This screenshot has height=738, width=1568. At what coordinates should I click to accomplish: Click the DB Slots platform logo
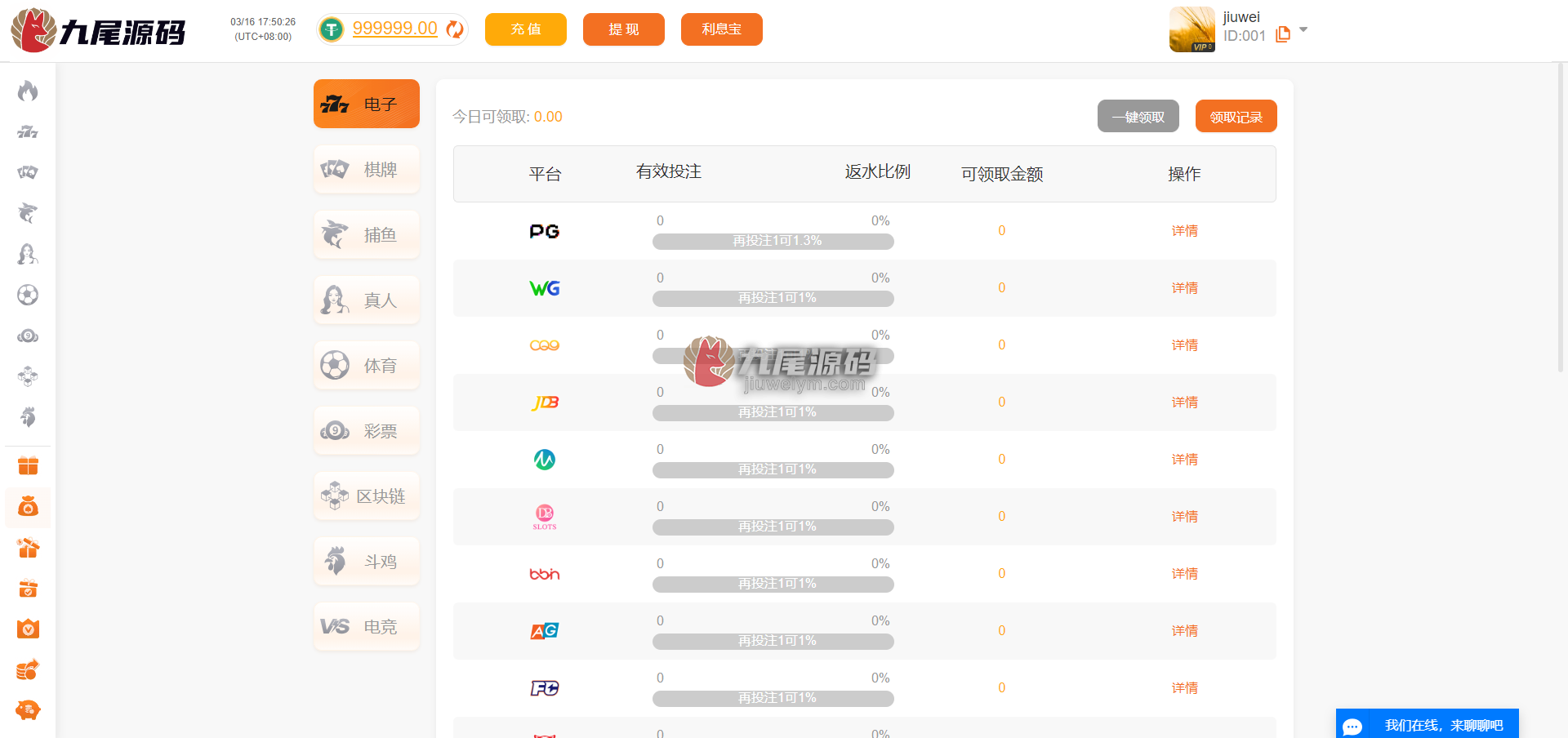click(x=545, y=517)
